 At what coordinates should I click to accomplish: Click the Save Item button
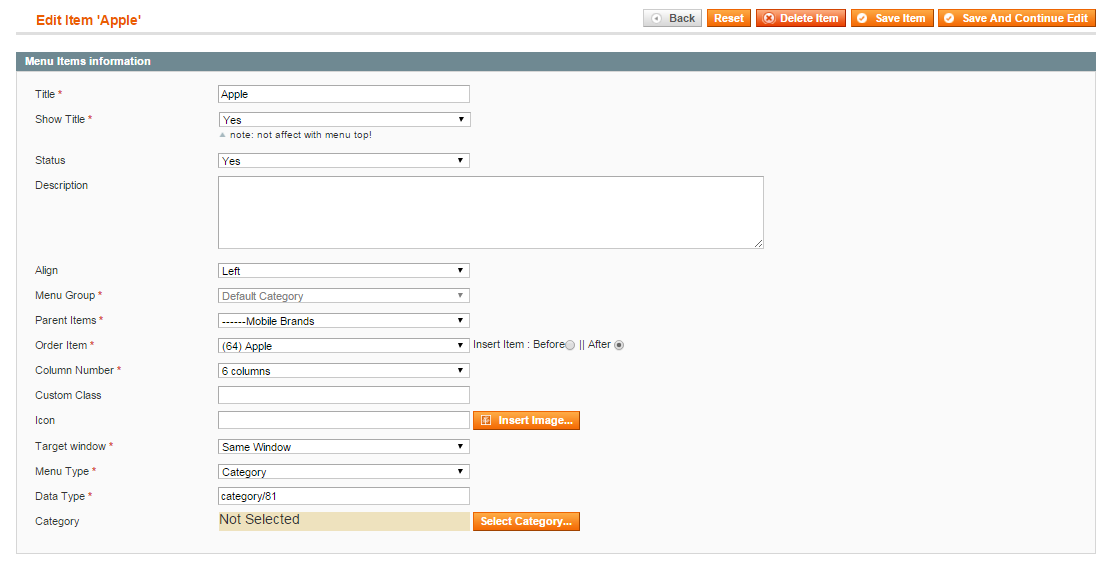coord(891,18)
